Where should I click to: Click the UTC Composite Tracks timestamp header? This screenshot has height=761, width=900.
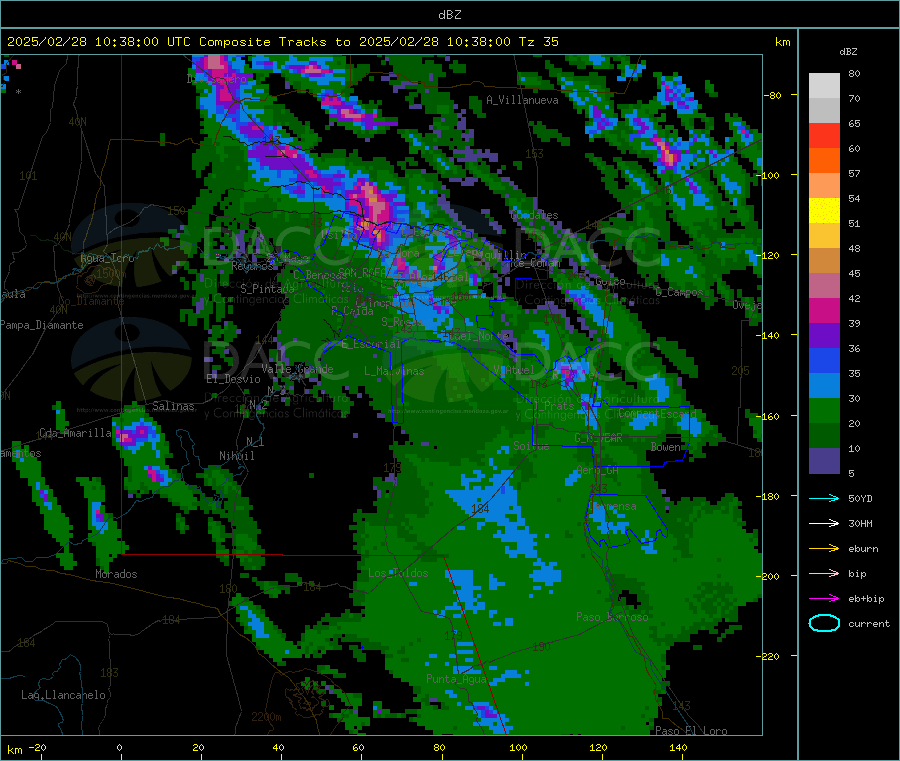click(282, 41)
